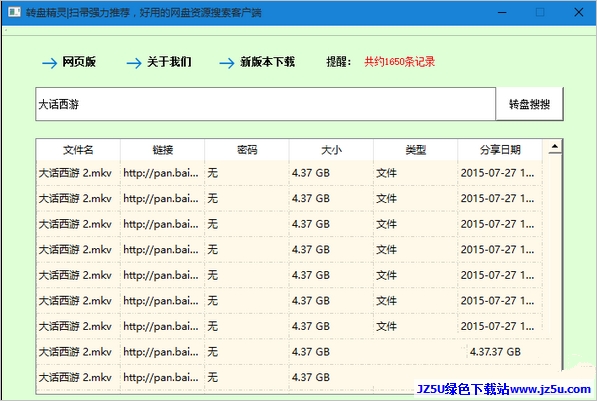Screen dimensions: 597x401
Task: Click the arrow icon beside 关于我们
Action: point(134,62)
